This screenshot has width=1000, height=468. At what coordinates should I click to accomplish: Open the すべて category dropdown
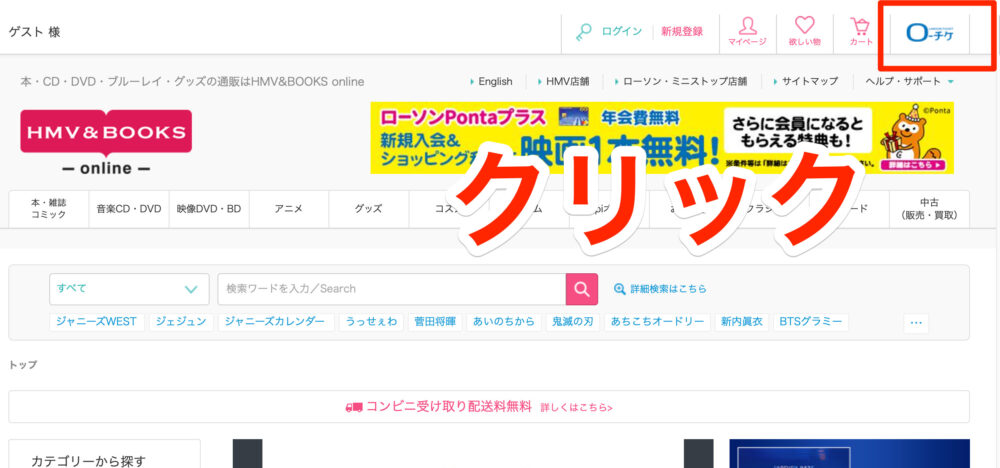[129, 289]
